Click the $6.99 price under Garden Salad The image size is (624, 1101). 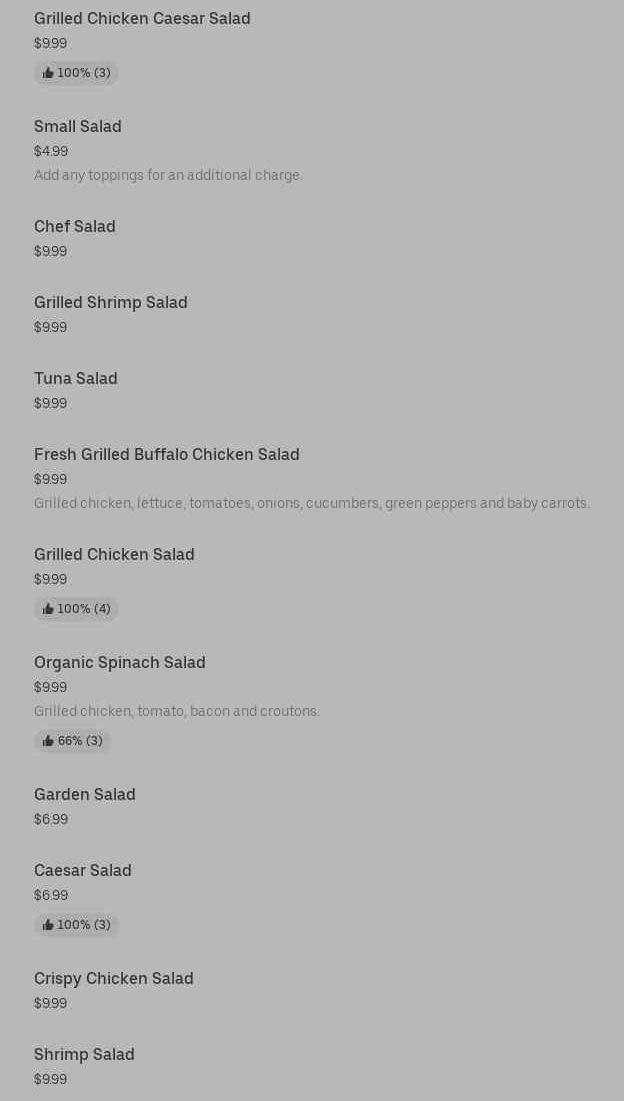[51, 819]
